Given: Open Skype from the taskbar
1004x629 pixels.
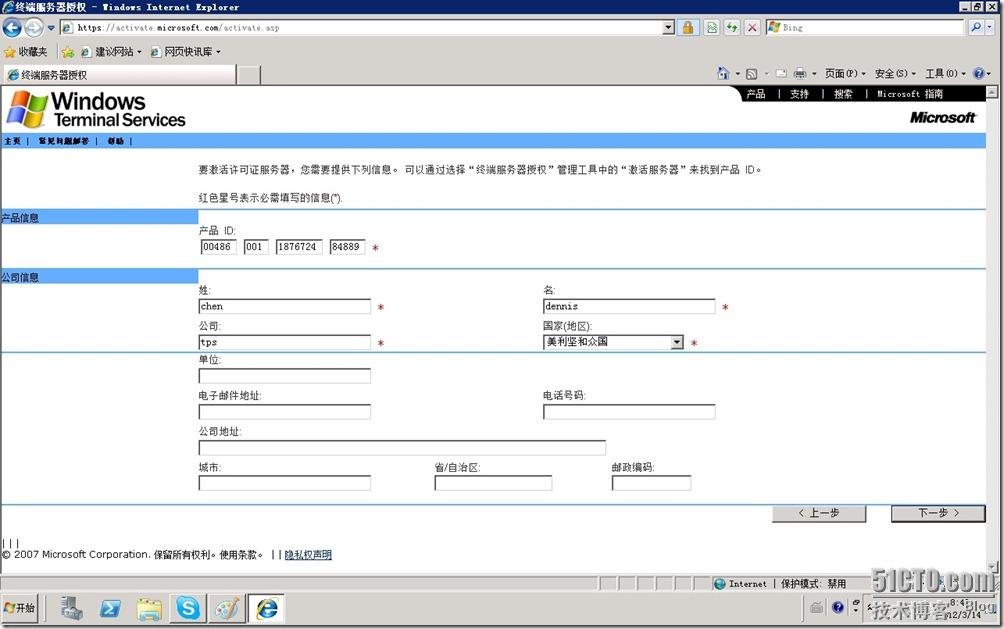Looking at the screenshot, I should (x=188, y=608).
